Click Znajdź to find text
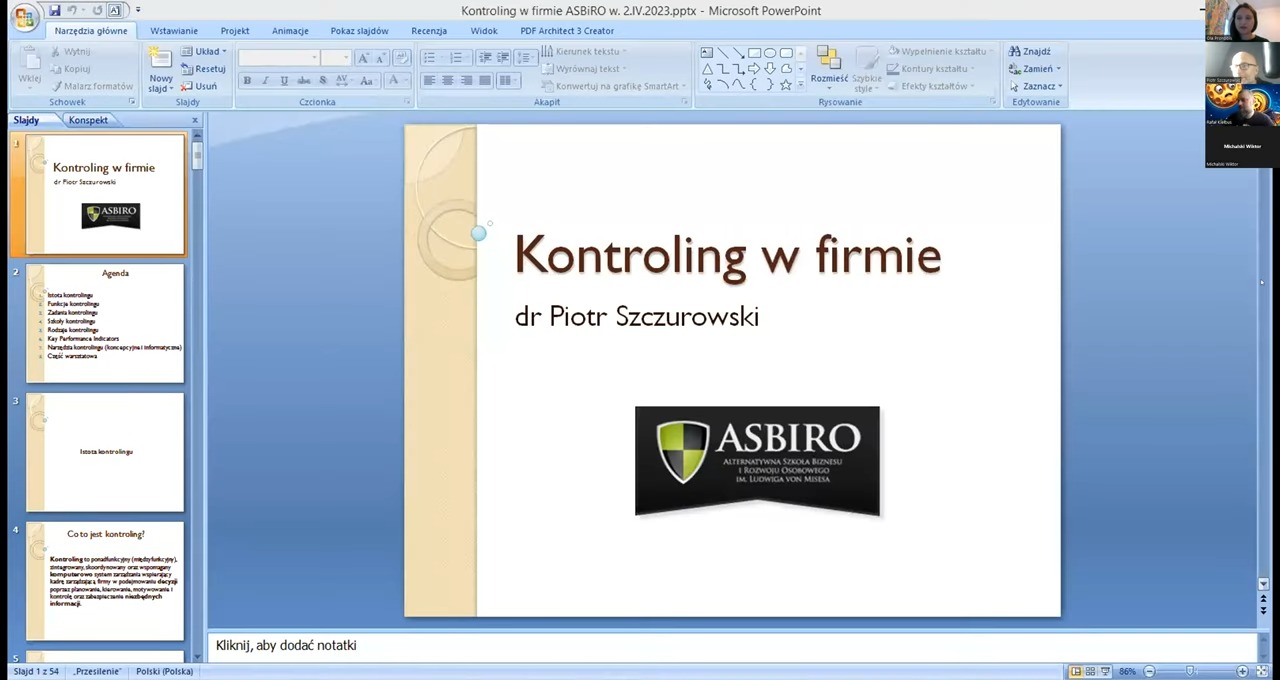This screenshot has width=1280, height=680. (1030, 51)
